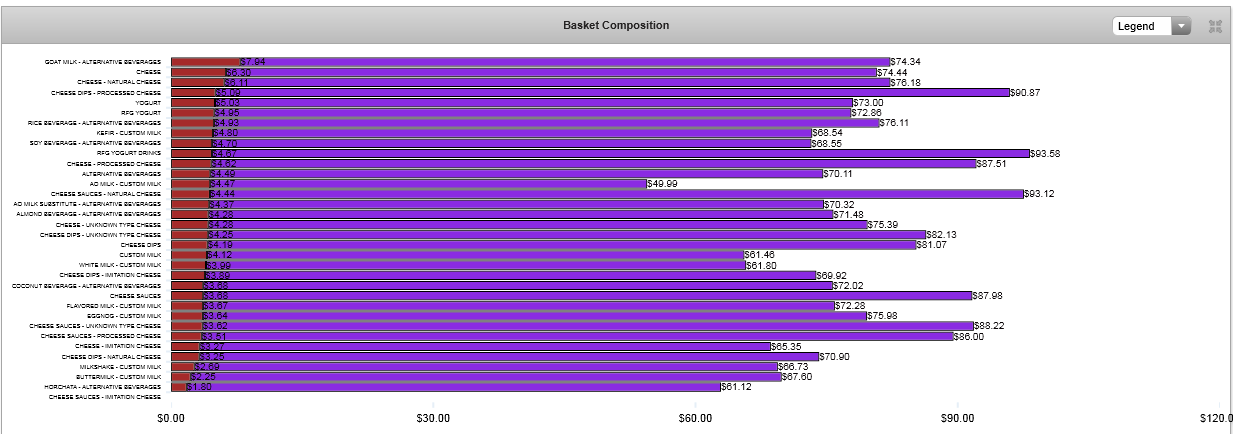Click the Yogurt category label
Viewport: 1233px width, 444px height.
point(147,103)
